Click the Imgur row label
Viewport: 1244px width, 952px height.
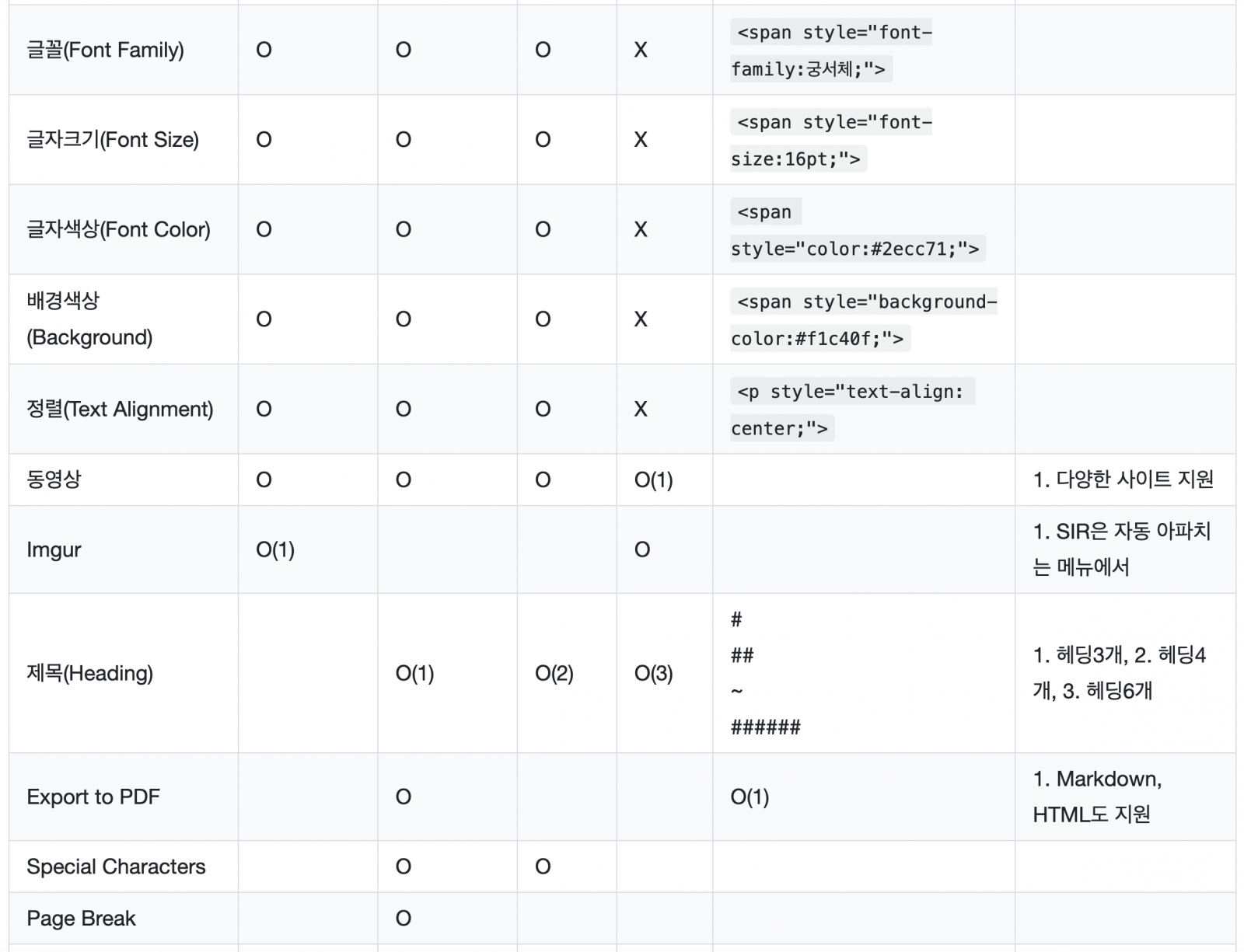point(54,550)
